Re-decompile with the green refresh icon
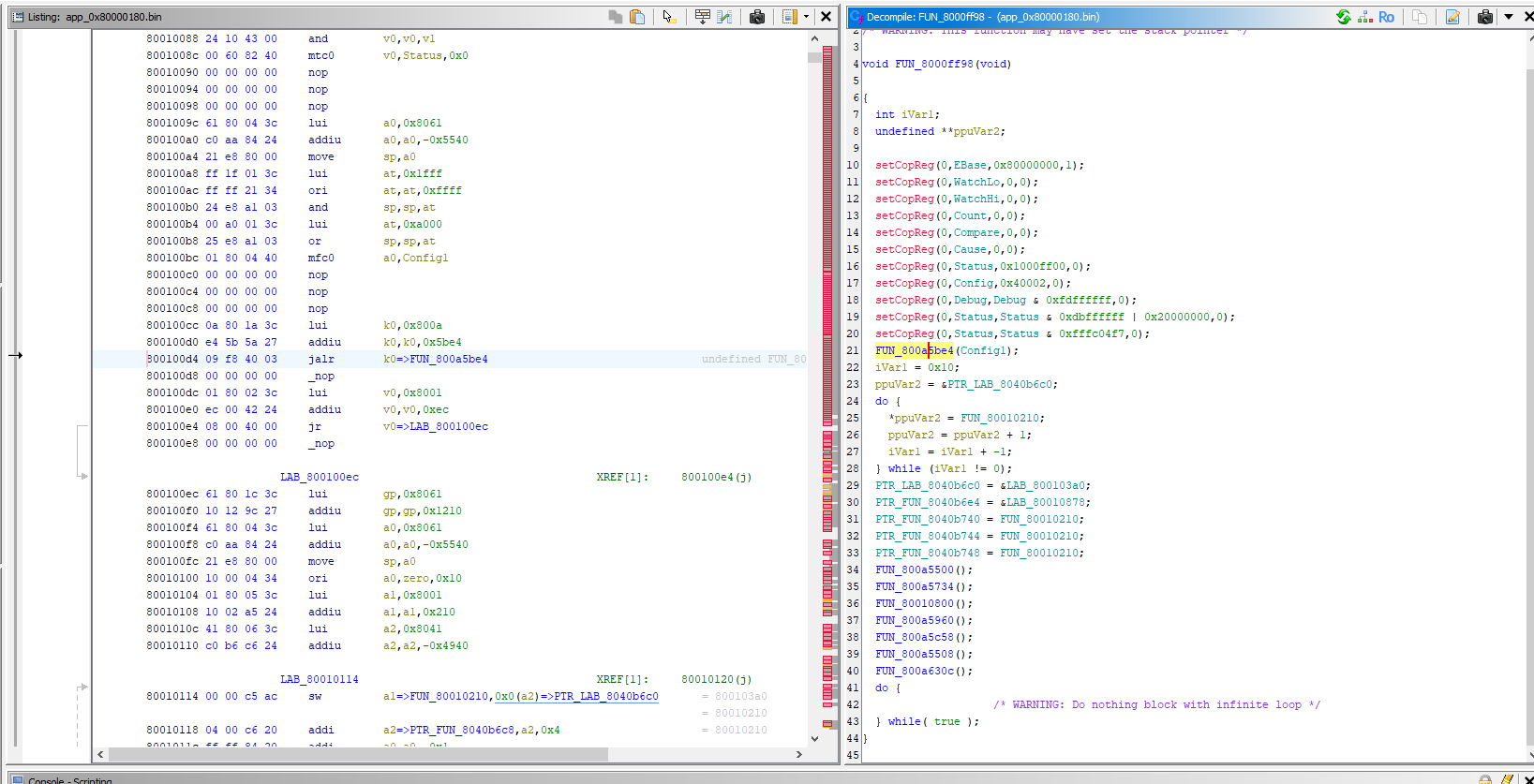This screenshot has width=1534, height=784. [x=1343, y=17]
